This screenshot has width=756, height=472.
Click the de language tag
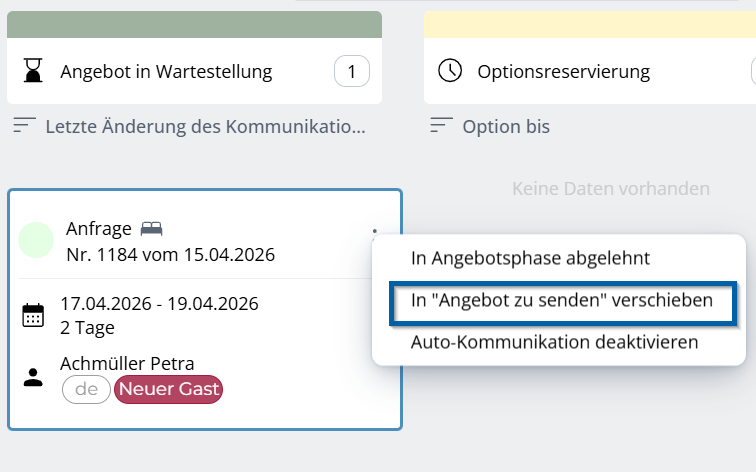86,389
